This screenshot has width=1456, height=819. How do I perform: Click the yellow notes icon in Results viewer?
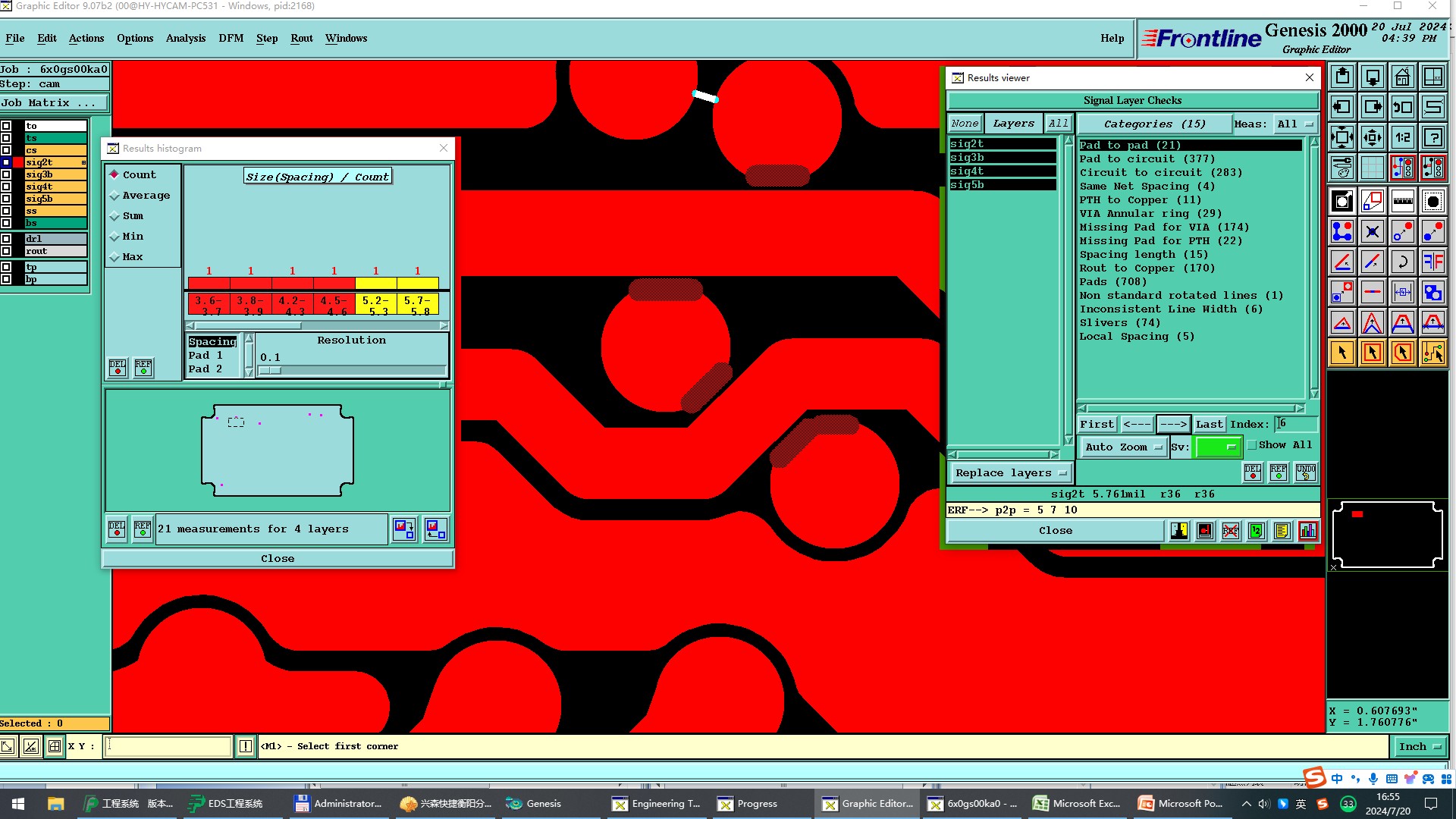[x=1282, y=531]
